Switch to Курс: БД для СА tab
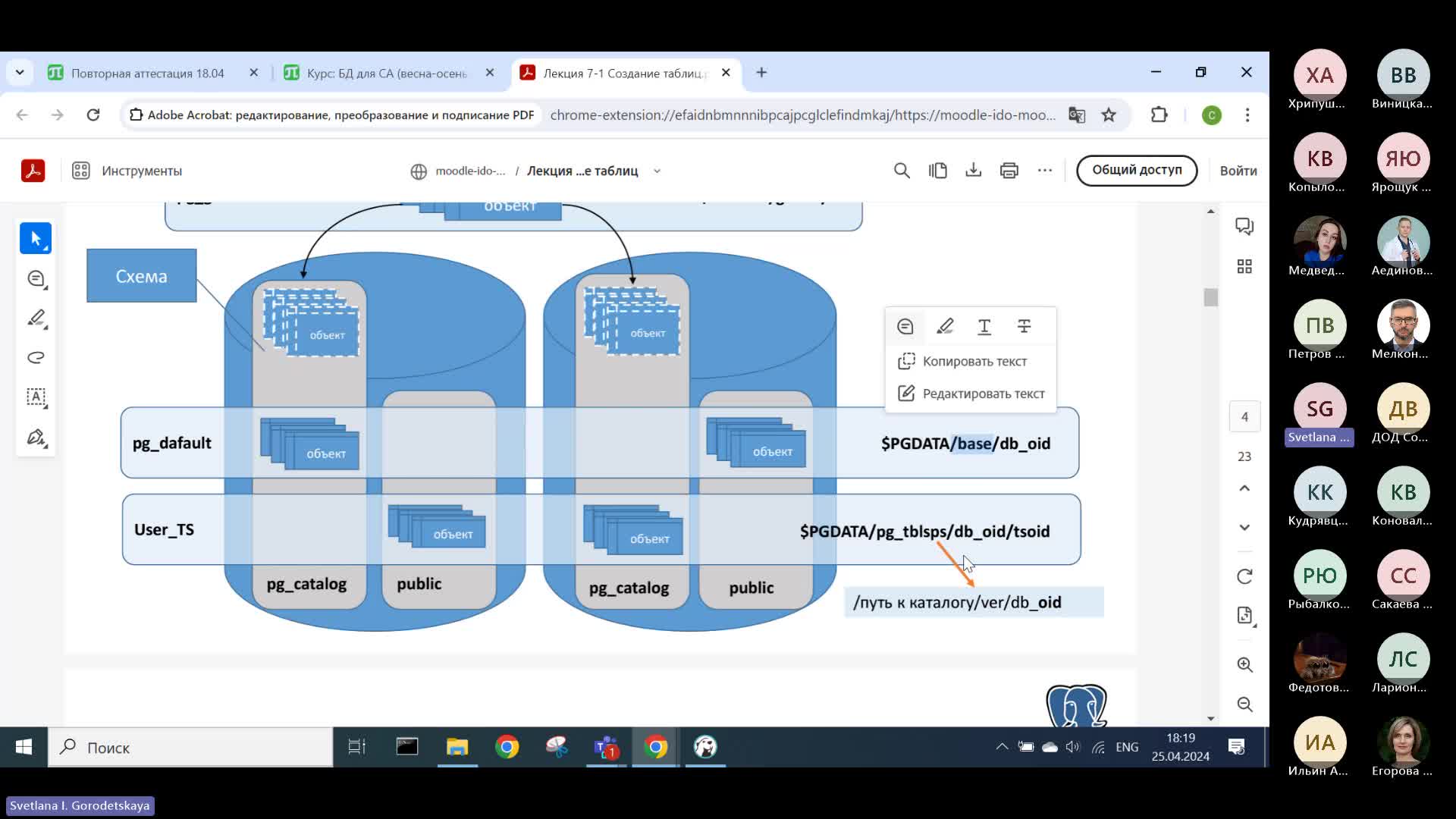 [387, 74]
